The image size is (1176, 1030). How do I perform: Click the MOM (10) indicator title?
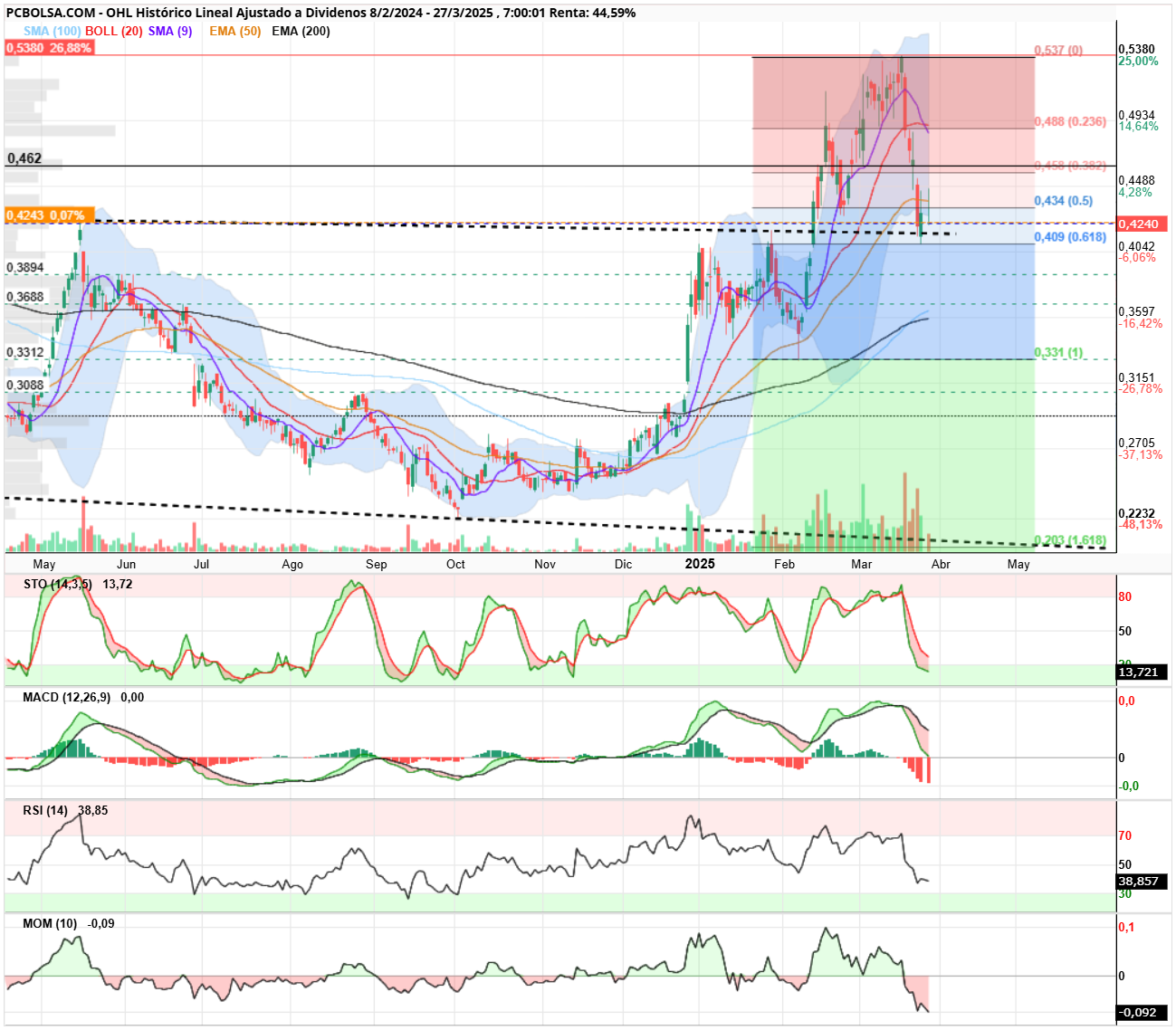click(50, 923)
